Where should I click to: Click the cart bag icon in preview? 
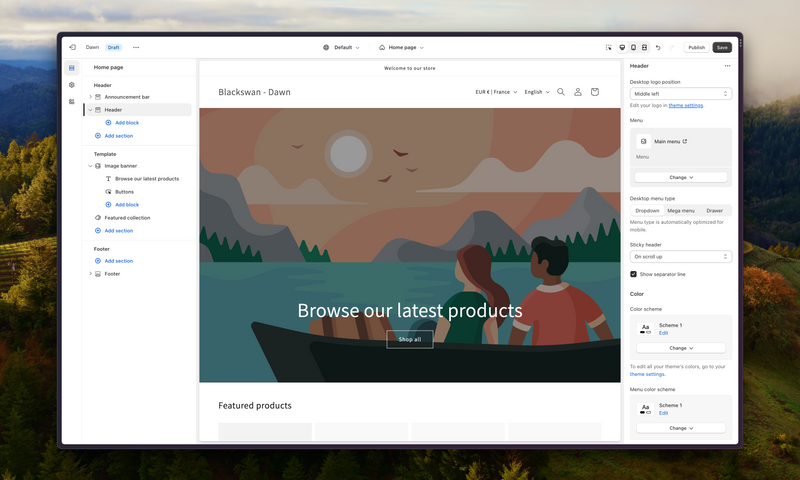click(x=594, y=92)
